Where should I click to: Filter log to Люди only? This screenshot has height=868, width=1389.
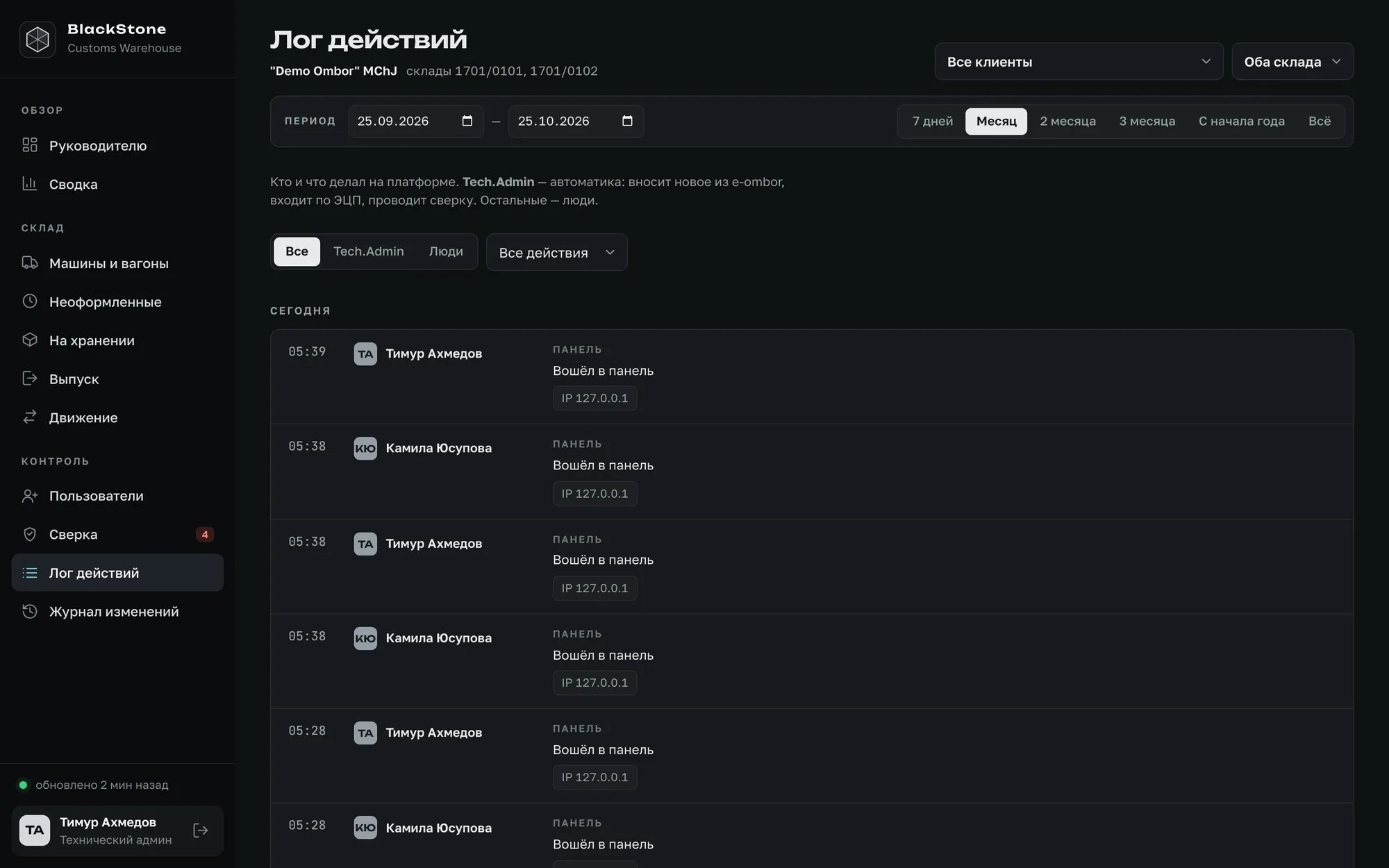(x=446, y=251)
